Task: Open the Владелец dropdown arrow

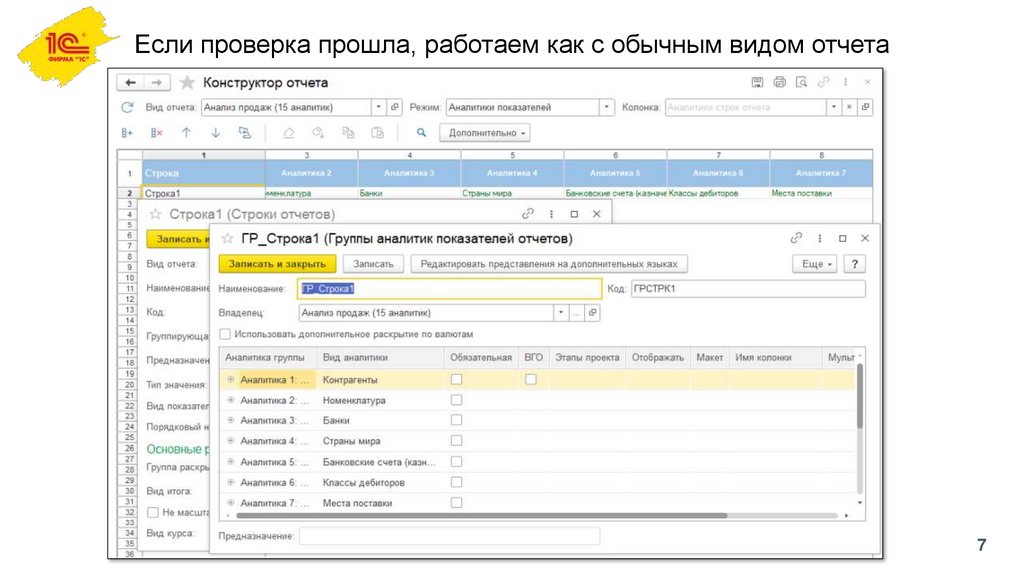Action: (x=560, y=313)
